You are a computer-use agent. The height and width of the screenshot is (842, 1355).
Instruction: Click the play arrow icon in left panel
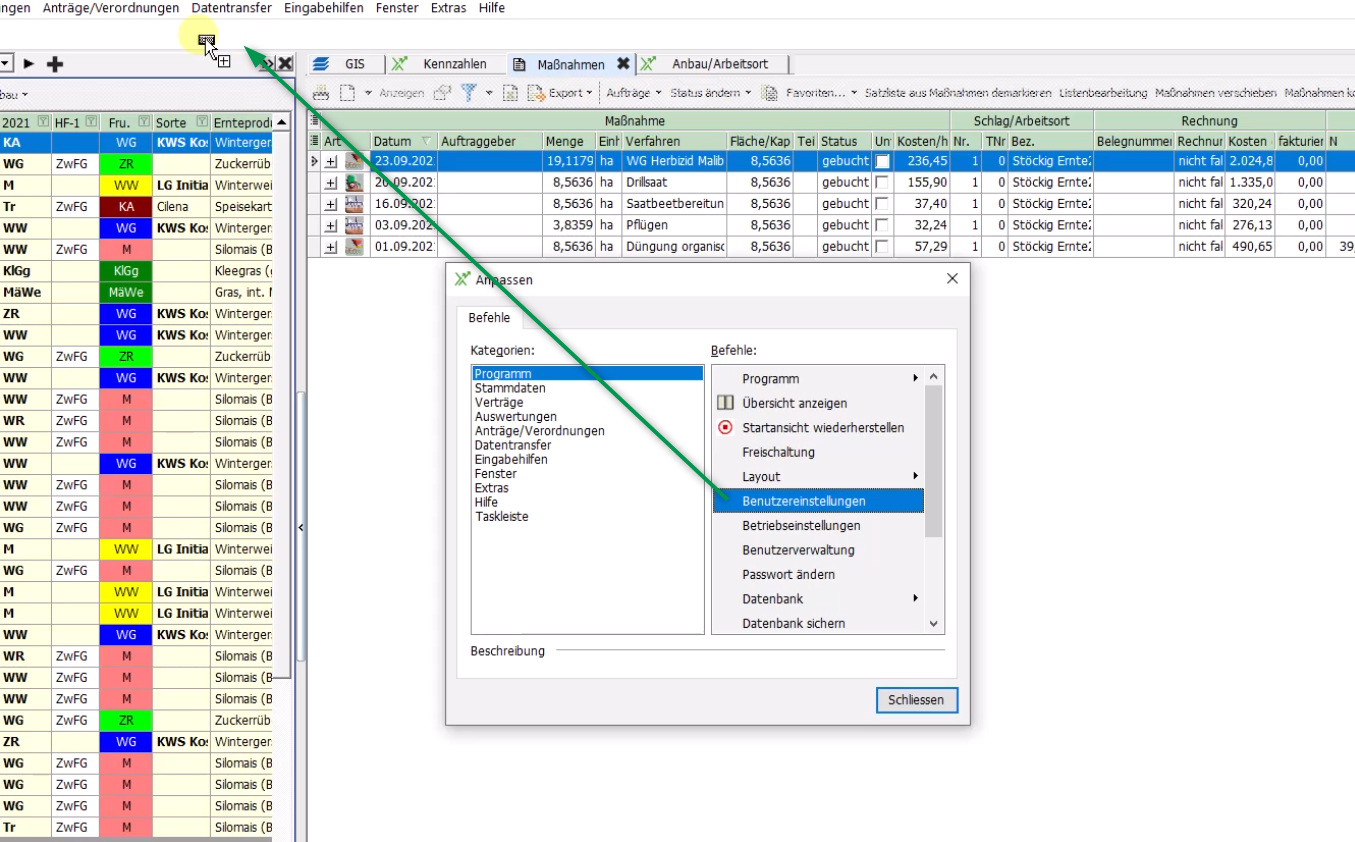point(29,64)
